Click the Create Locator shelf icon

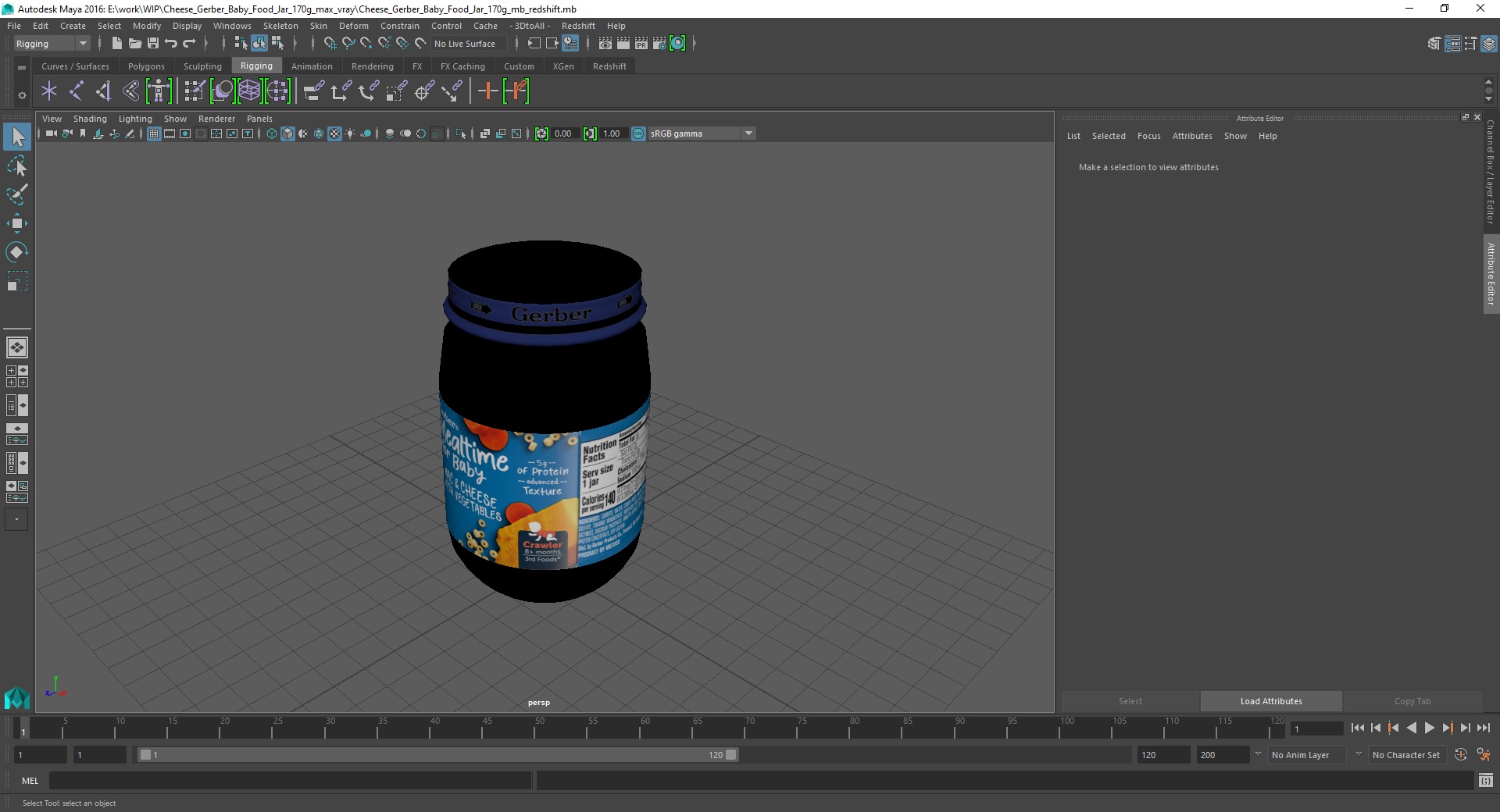tap(49, 91)
